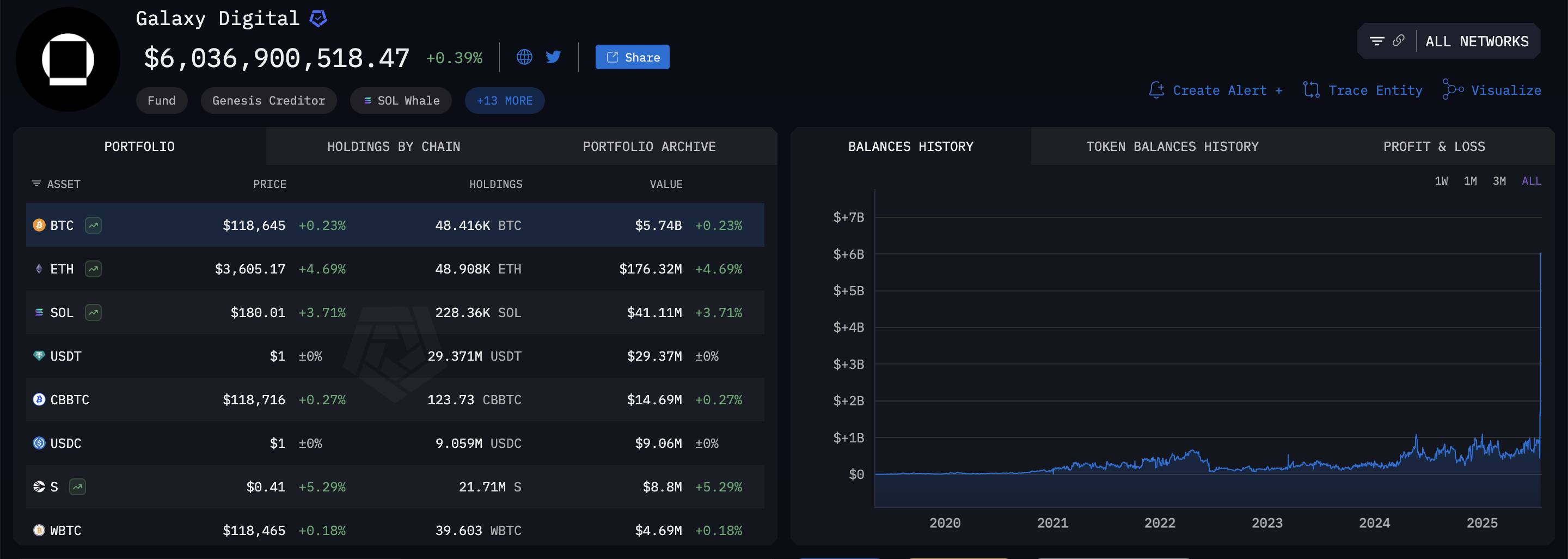The image size is (1568, 559).
Task: Click the 2025 label on chart axis
Action: [x=1481, y=523]
